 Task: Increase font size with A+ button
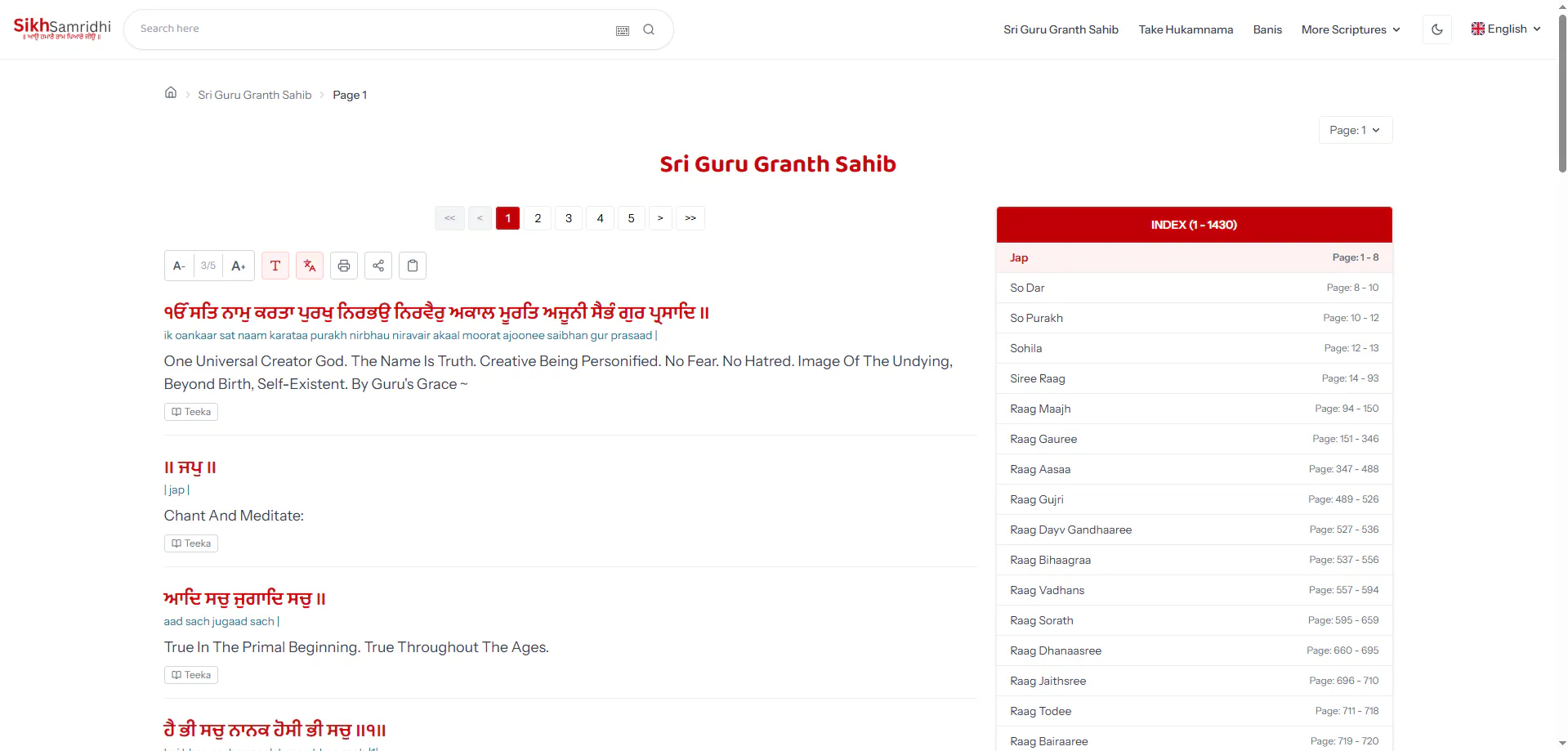click(239, 266)
